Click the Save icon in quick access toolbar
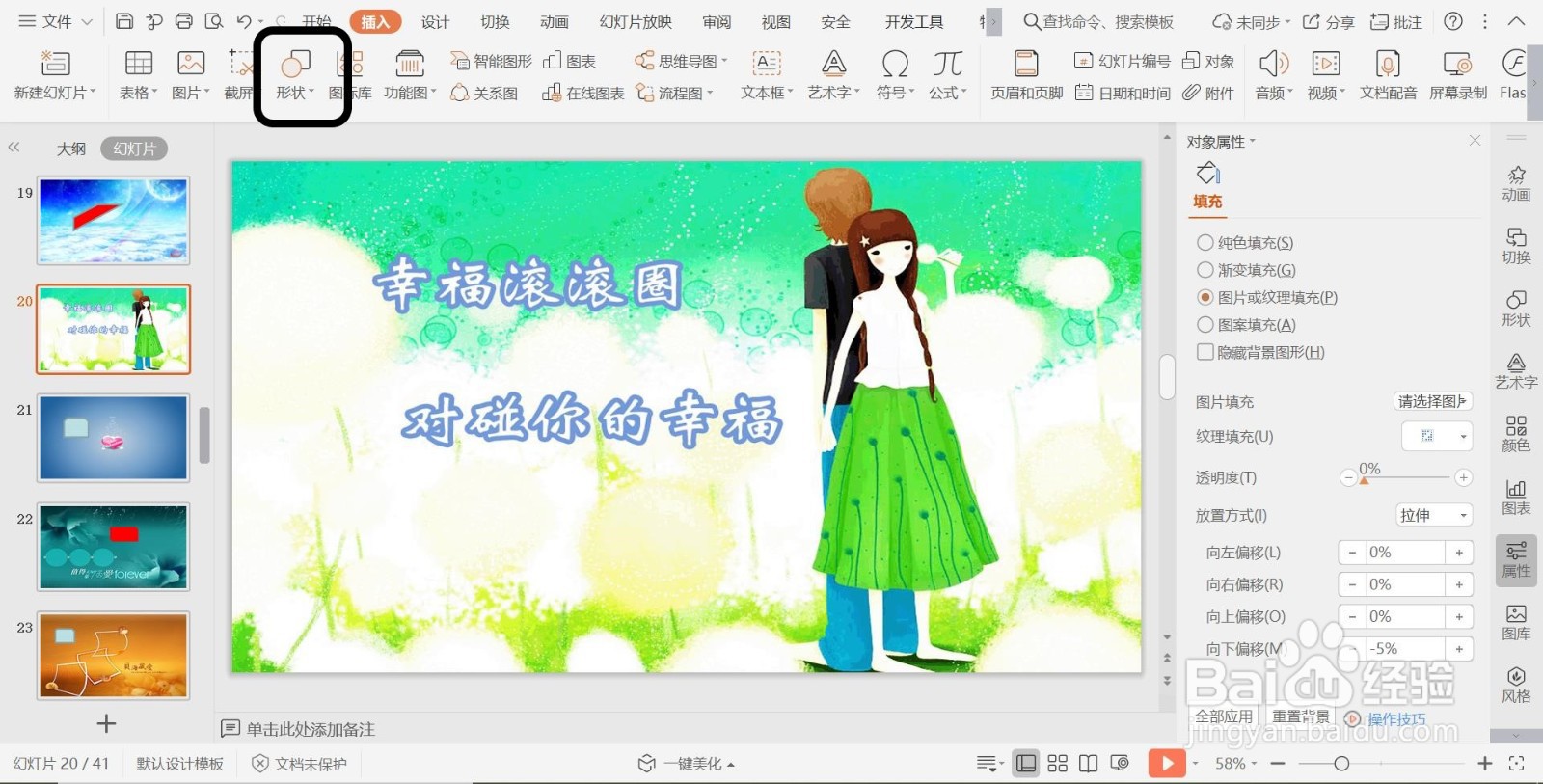 pos(123,21)
